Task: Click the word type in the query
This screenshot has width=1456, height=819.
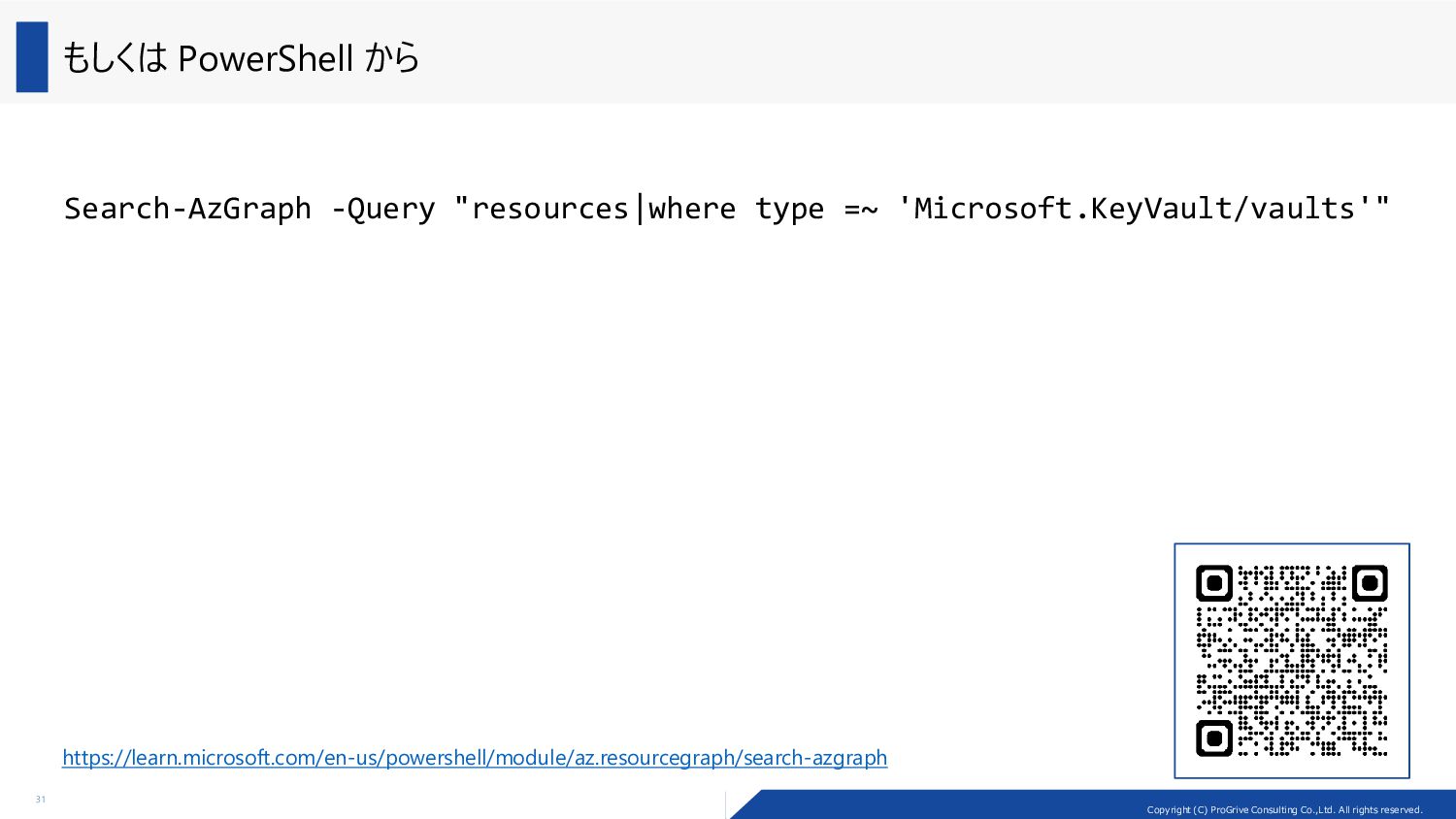Action: (789, 210)
